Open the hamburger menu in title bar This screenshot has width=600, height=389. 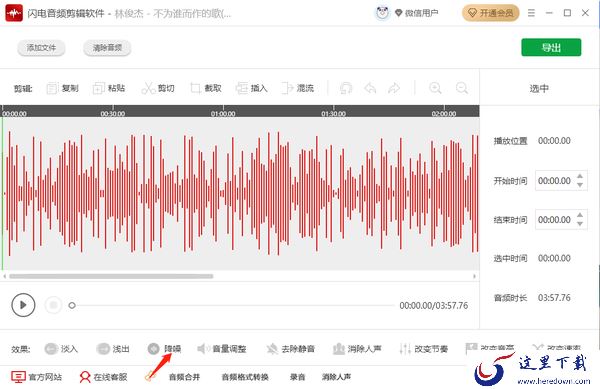click(531, 13)
